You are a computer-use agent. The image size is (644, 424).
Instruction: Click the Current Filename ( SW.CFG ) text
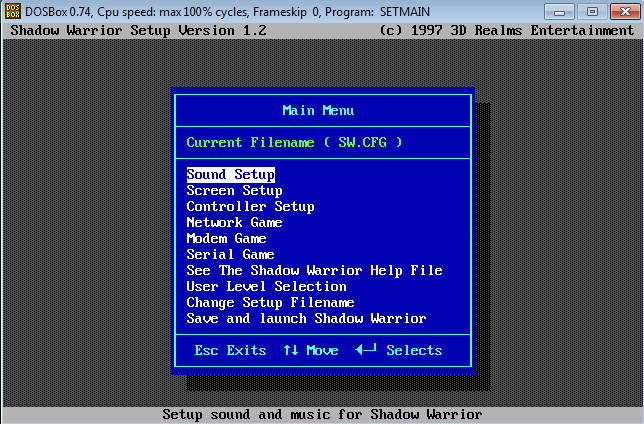(x=294, y=143)
